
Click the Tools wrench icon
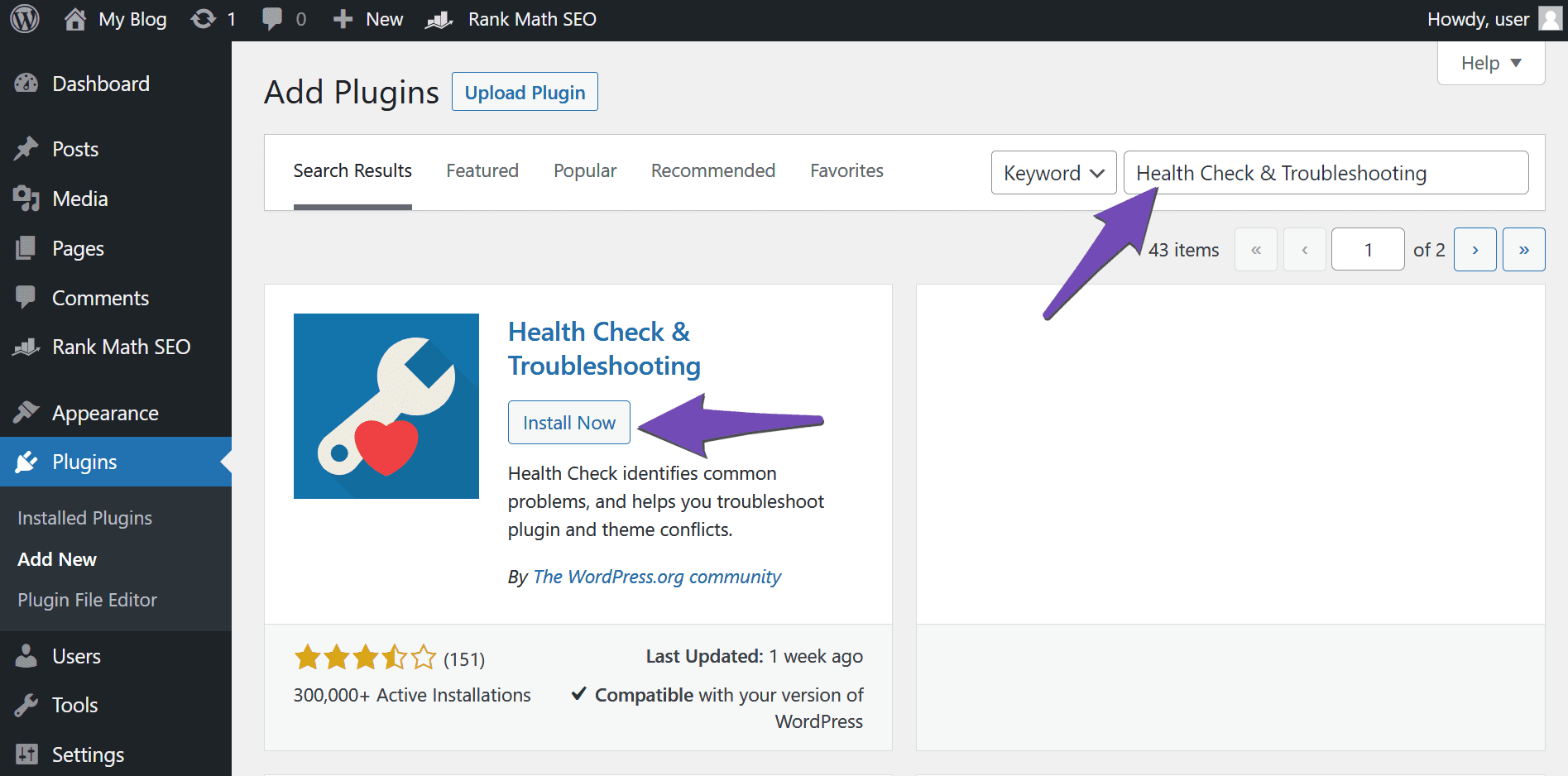[x=26, y=705]
